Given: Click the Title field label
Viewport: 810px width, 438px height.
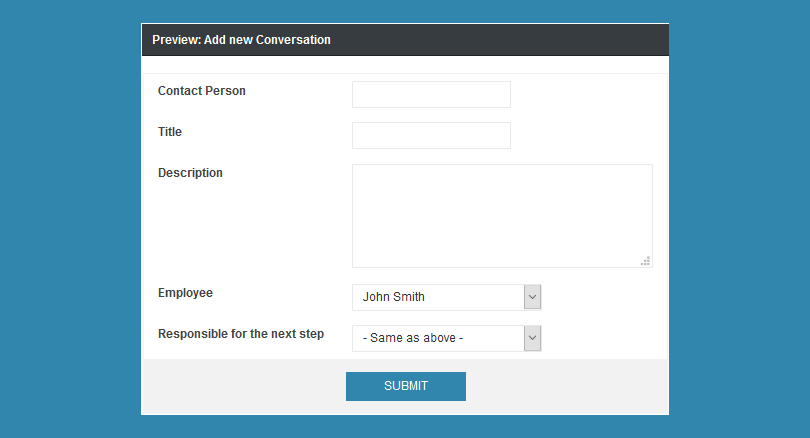Looking at the screenshot, I should point(170,132).
